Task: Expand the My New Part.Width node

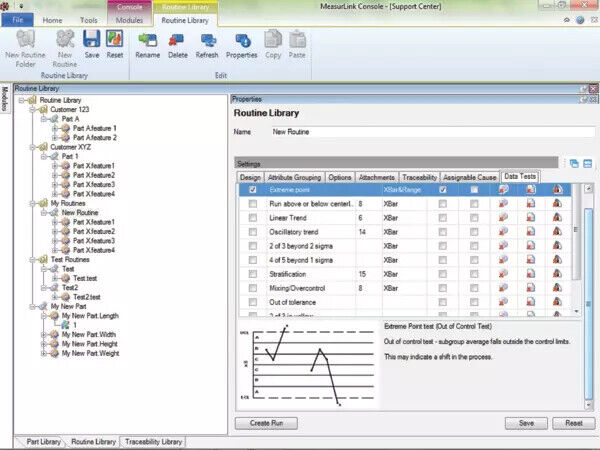Action: coord(44,334)
